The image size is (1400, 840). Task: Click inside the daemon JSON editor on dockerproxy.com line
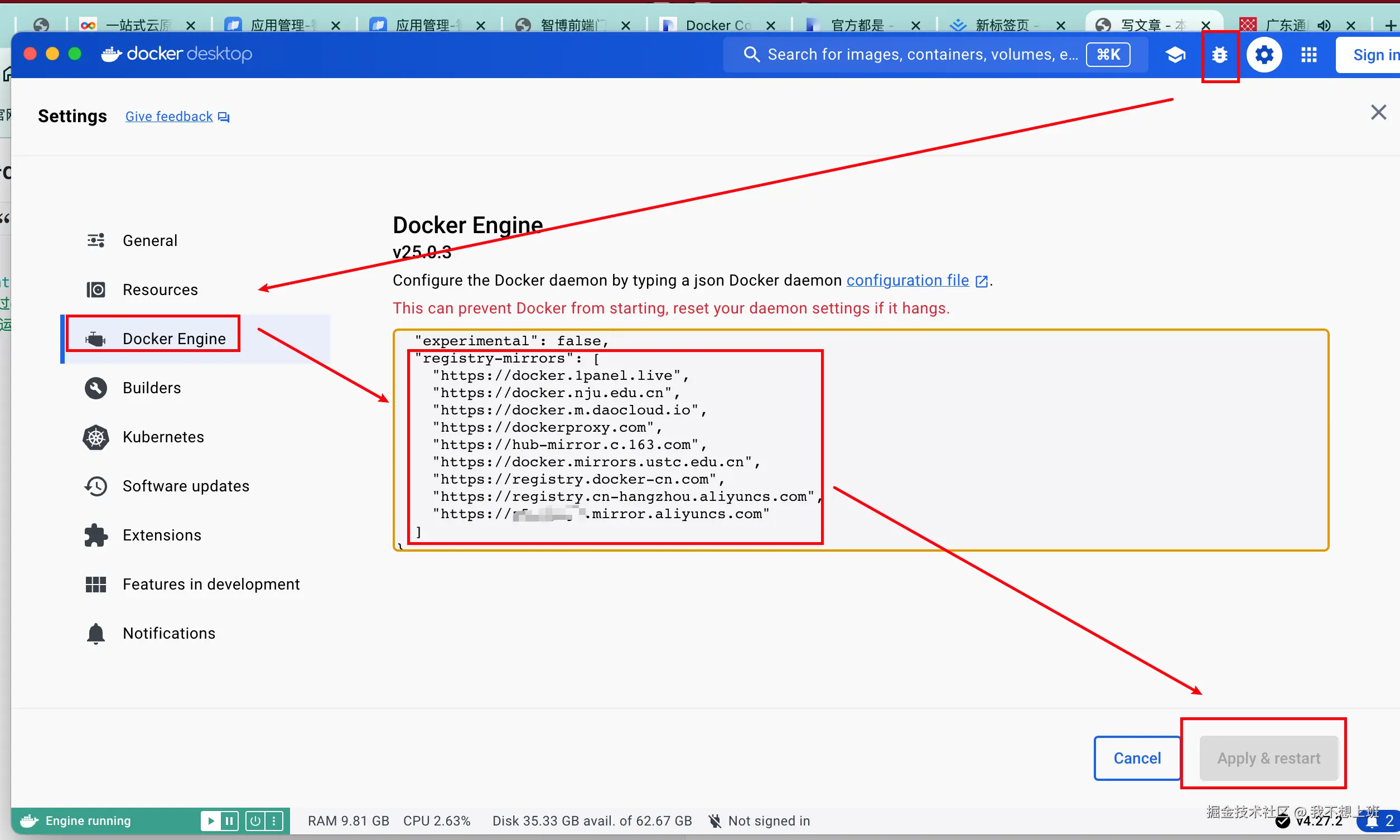click(547, 428)
